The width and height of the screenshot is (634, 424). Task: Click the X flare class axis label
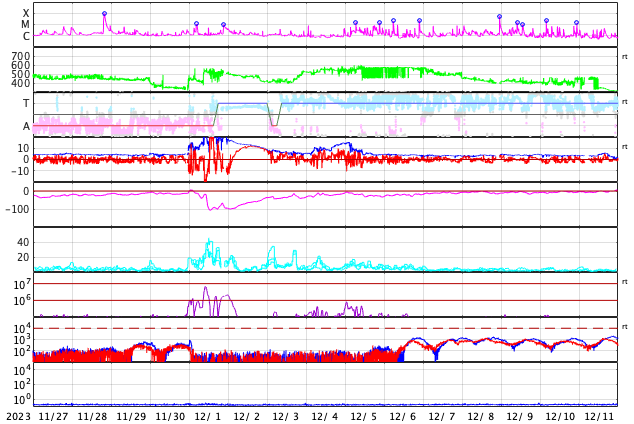point(26,14)
